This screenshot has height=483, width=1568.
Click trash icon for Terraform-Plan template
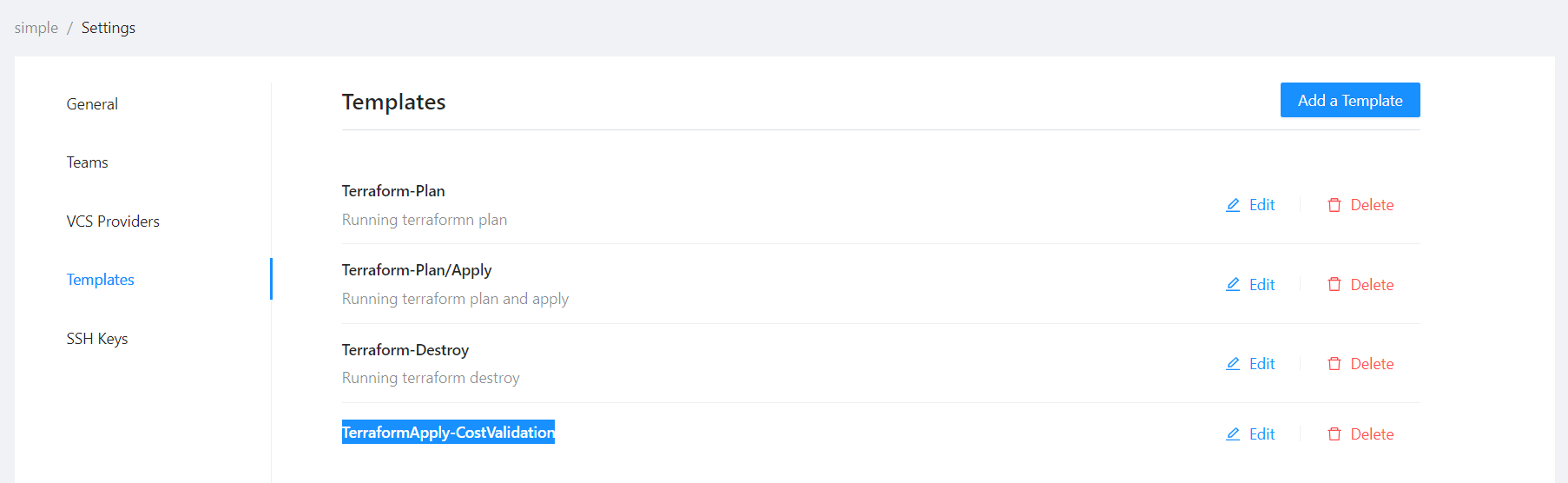[1334, 205]
